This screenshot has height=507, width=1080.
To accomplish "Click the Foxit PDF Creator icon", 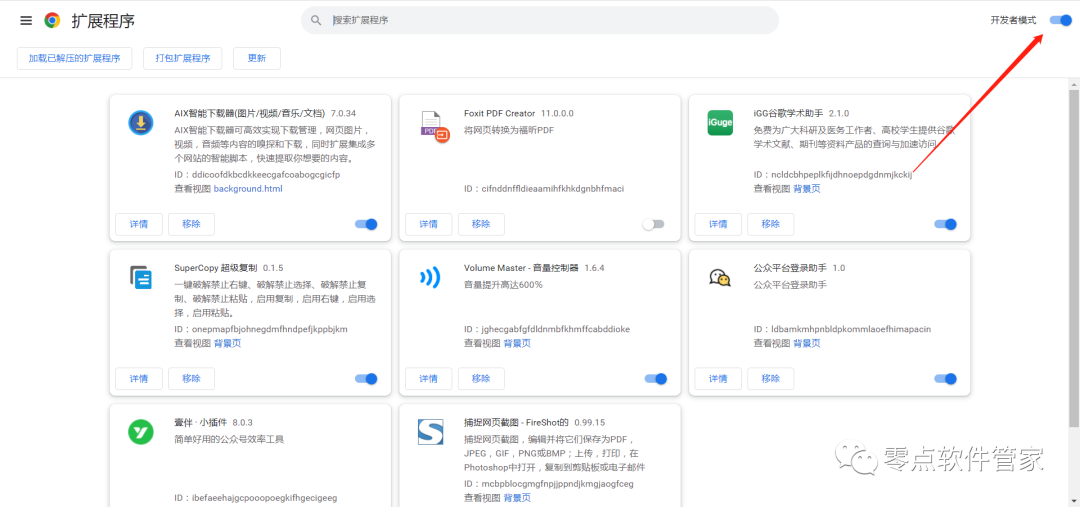I will (x=434, y=126).
